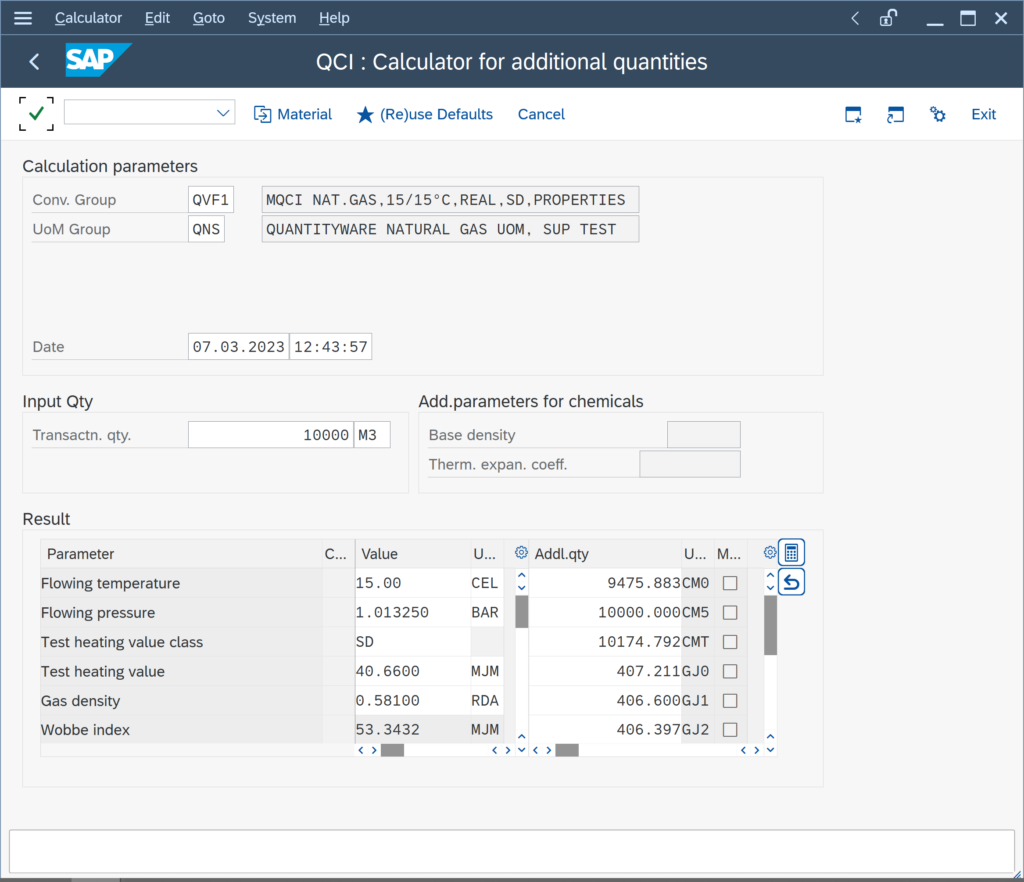The height and width of the screenshot is (882, 1024).
Task: Expand the command field dropdown
Action: coord(223,113)
